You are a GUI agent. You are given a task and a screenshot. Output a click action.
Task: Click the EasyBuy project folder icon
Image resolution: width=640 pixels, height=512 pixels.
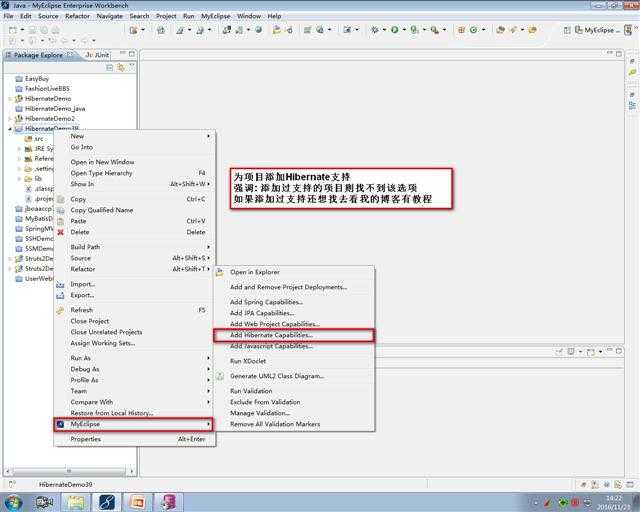click(19, 78)
